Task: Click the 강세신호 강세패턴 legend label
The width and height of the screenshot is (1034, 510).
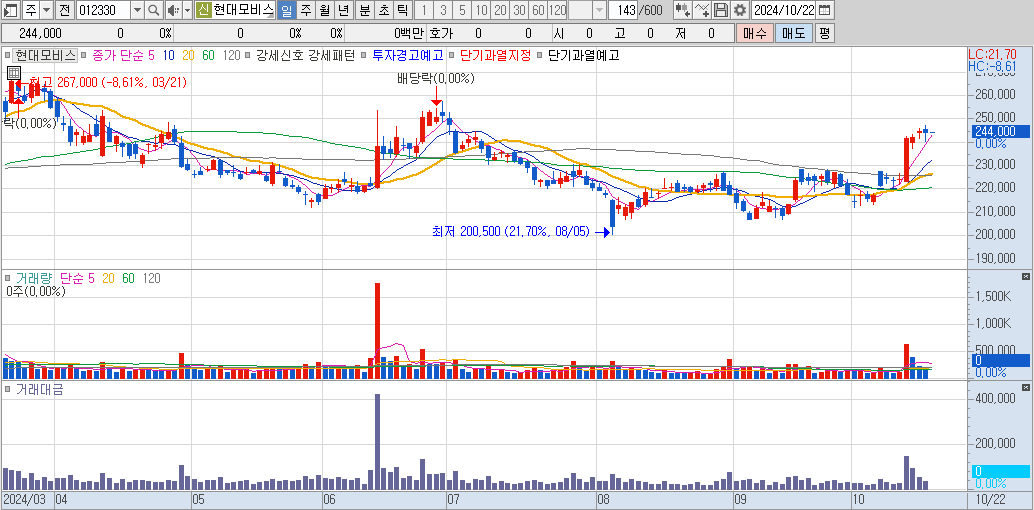Action: coord(305,56)
